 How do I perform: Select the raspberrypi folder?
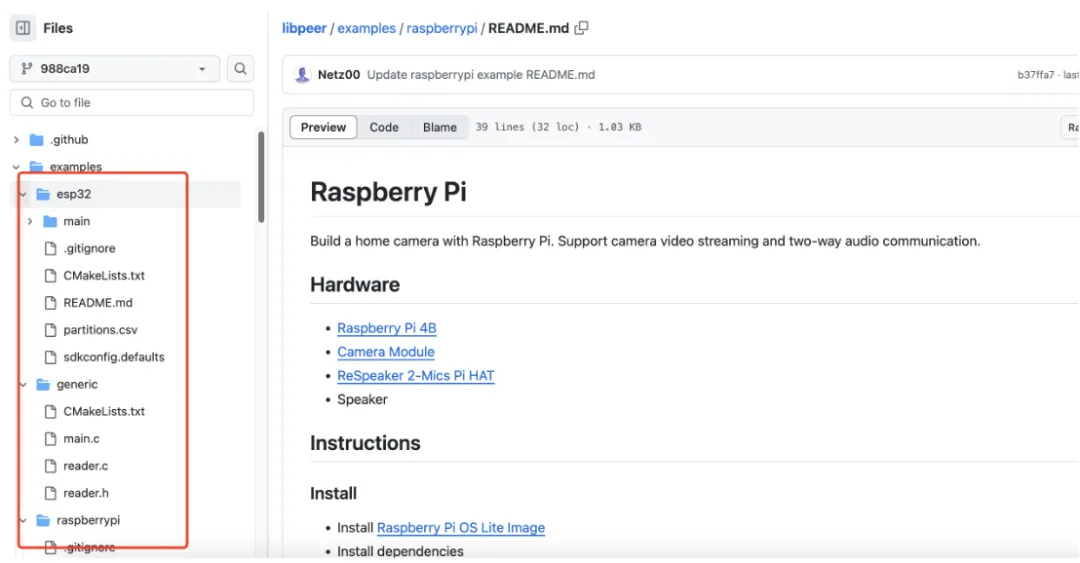click(88, 520)
